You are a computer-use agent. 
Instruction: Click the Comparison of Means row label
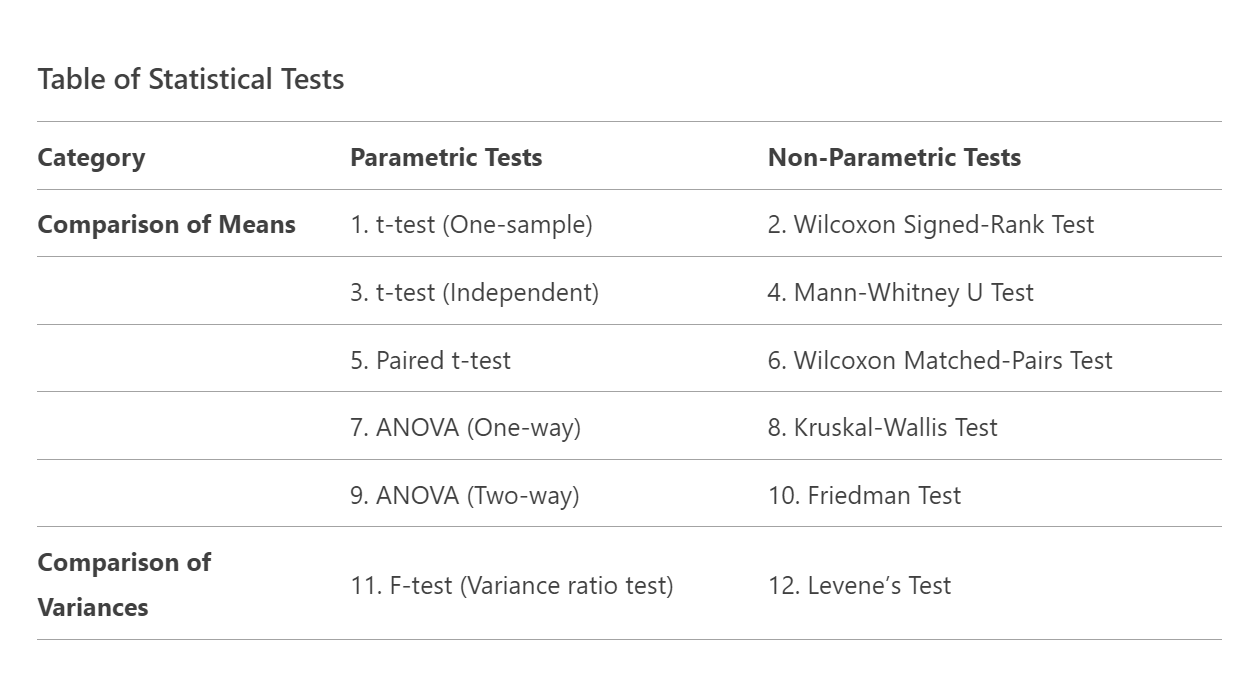tap(166, 224)
